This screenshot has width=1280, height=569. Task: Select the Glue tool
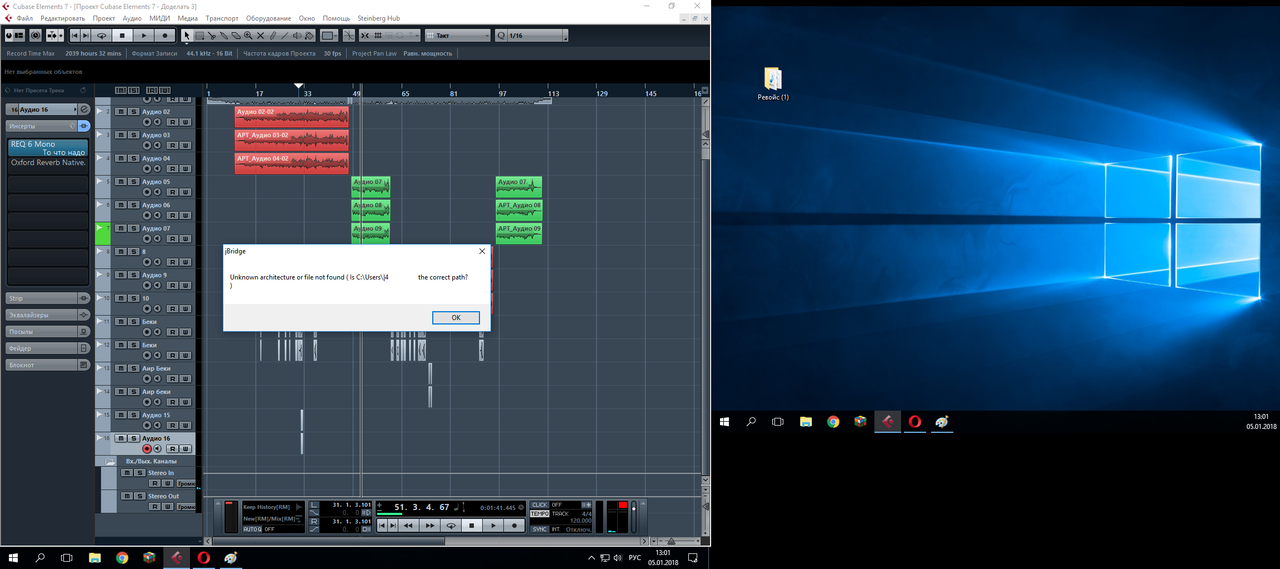click(224, 35)
